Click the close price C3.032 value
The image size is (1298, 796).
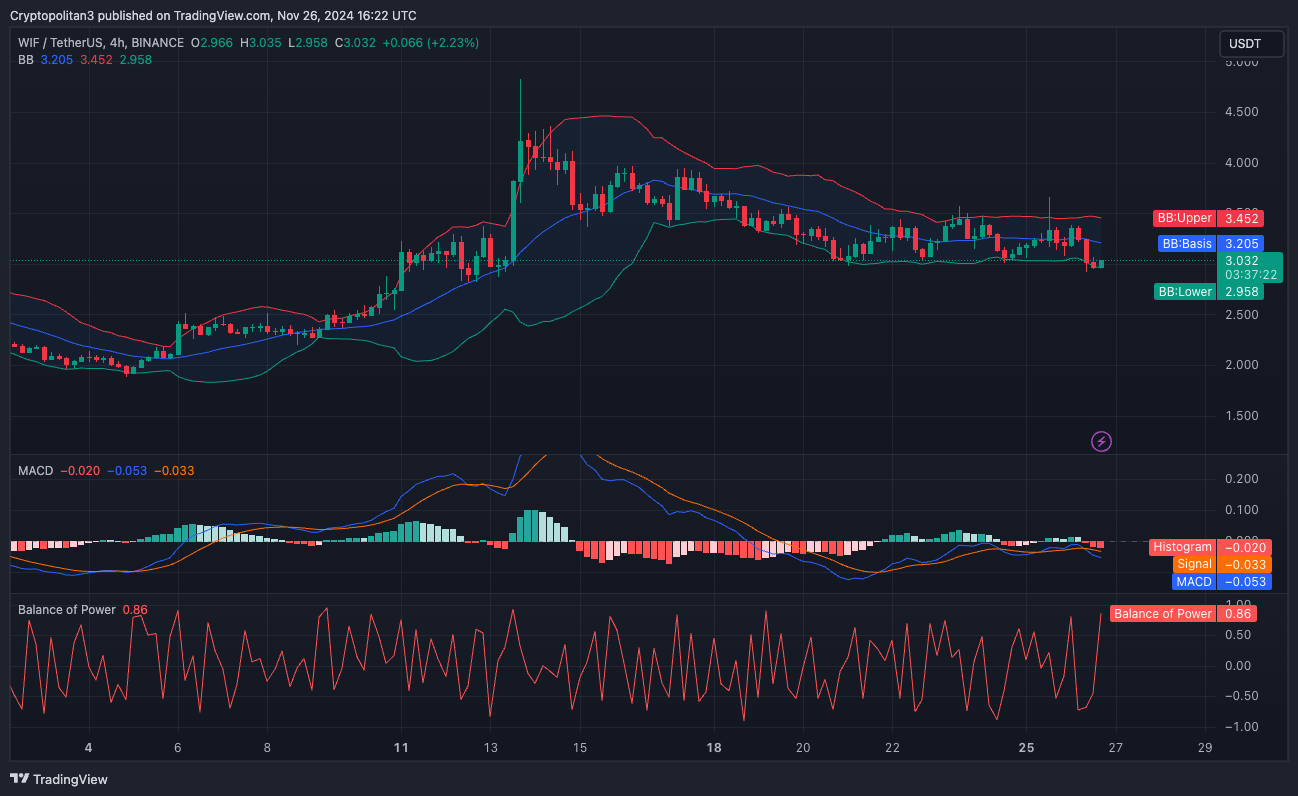point(357,43)
